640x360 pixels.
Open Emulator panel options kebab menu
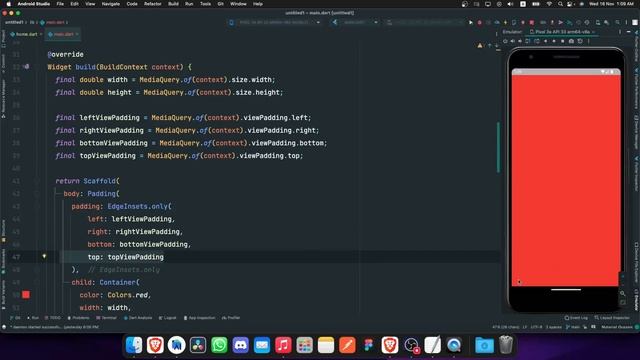(620, 32)
